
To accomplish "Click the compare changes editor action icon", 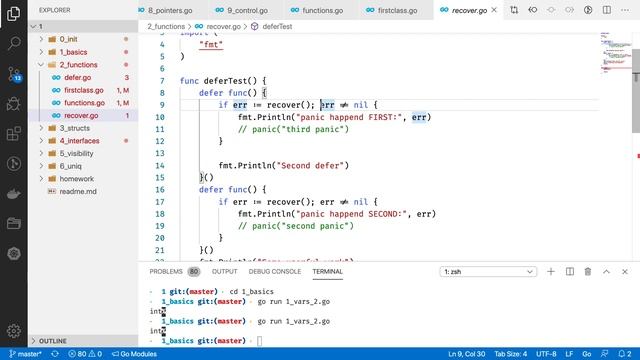I will (x=514, y=10).
